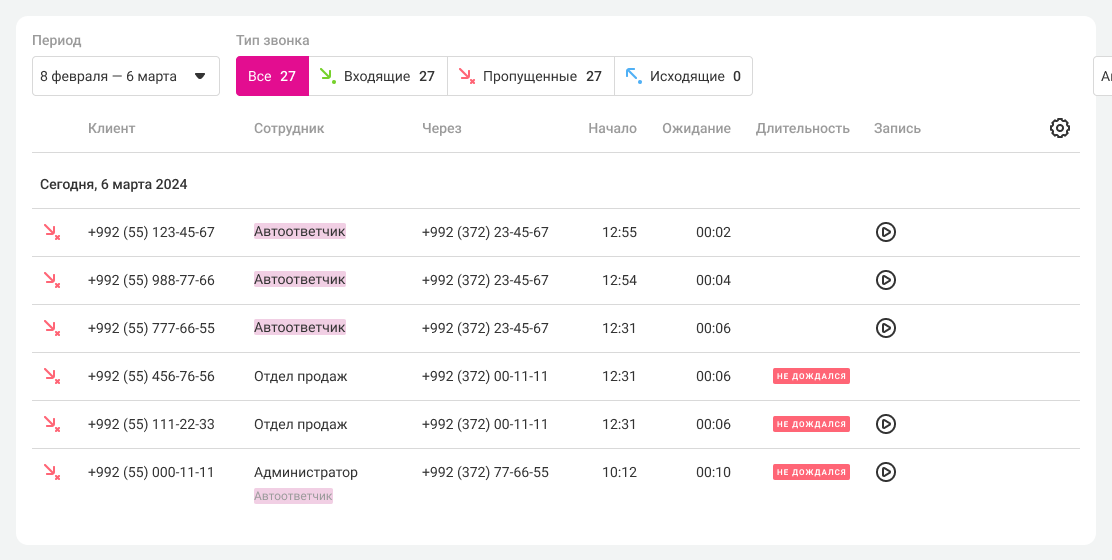The width and height of the screenshot is (1112, 560).
Task: Click missed call icon for +992 (55) 000-11-11
Action: tap(51, 472)
